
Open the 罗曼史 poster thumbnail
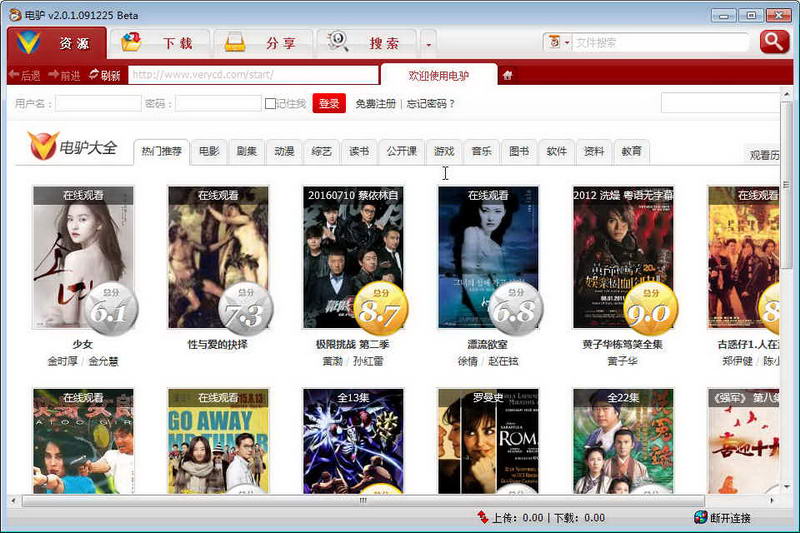pos(488,441)
